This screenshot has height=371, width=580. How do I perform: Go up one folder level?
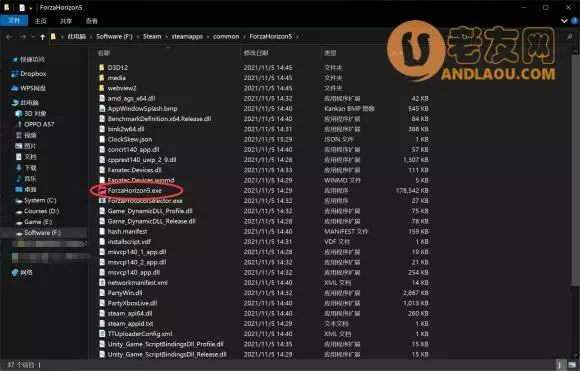(x=43, y=37)
